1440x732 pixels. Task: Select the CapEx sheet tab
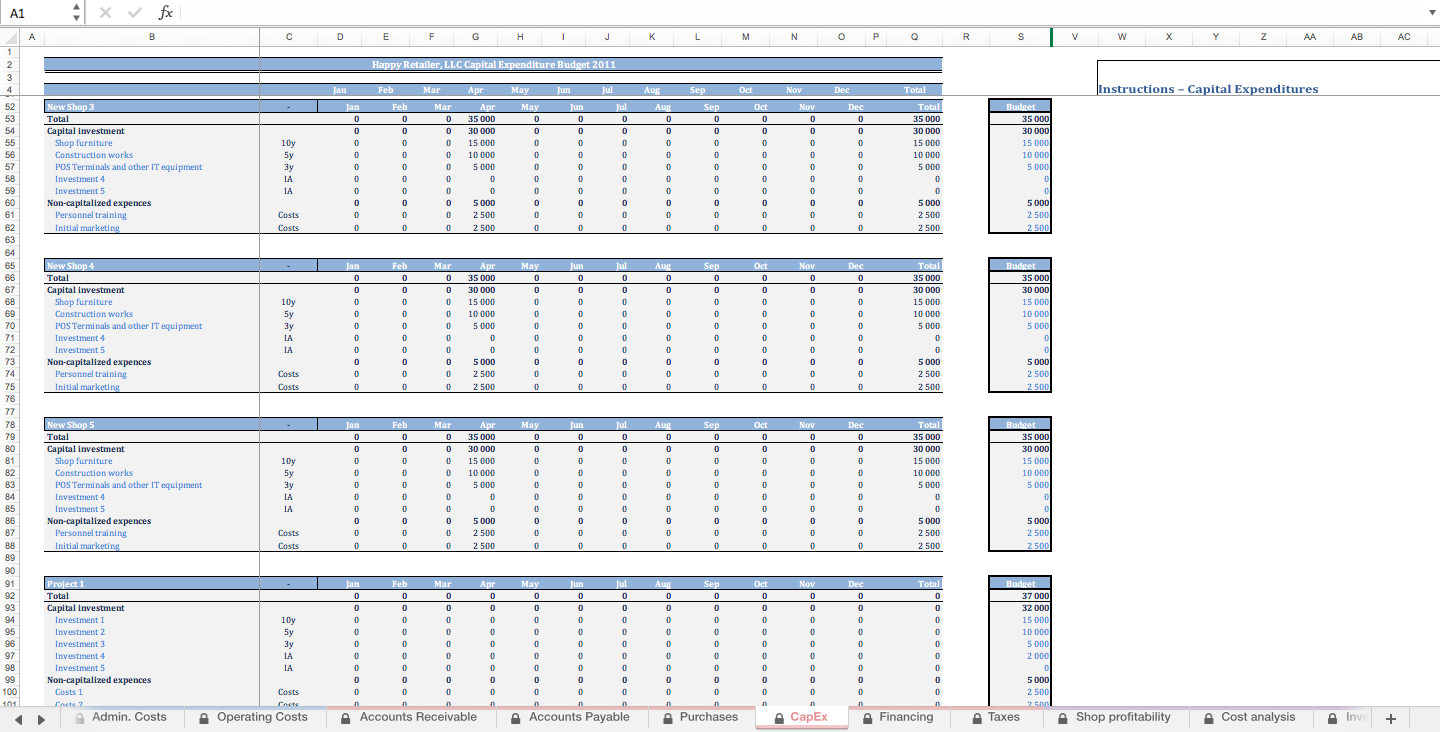point(800,717)
